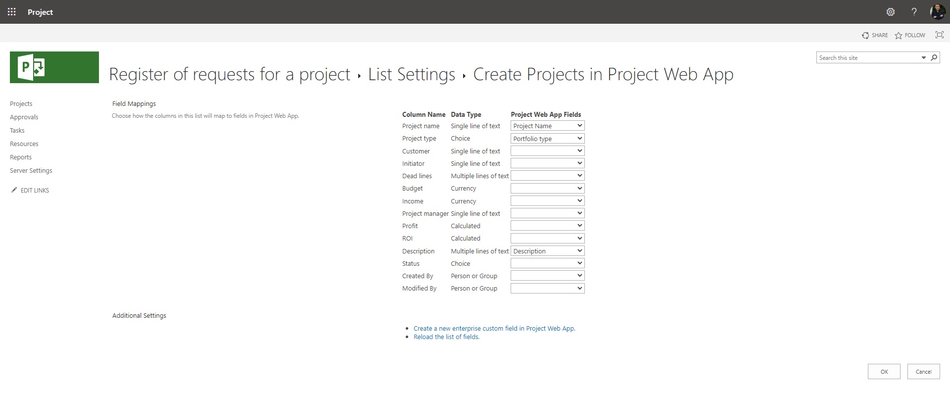
Task: Click the Search this site field
Action: (868, 58)
